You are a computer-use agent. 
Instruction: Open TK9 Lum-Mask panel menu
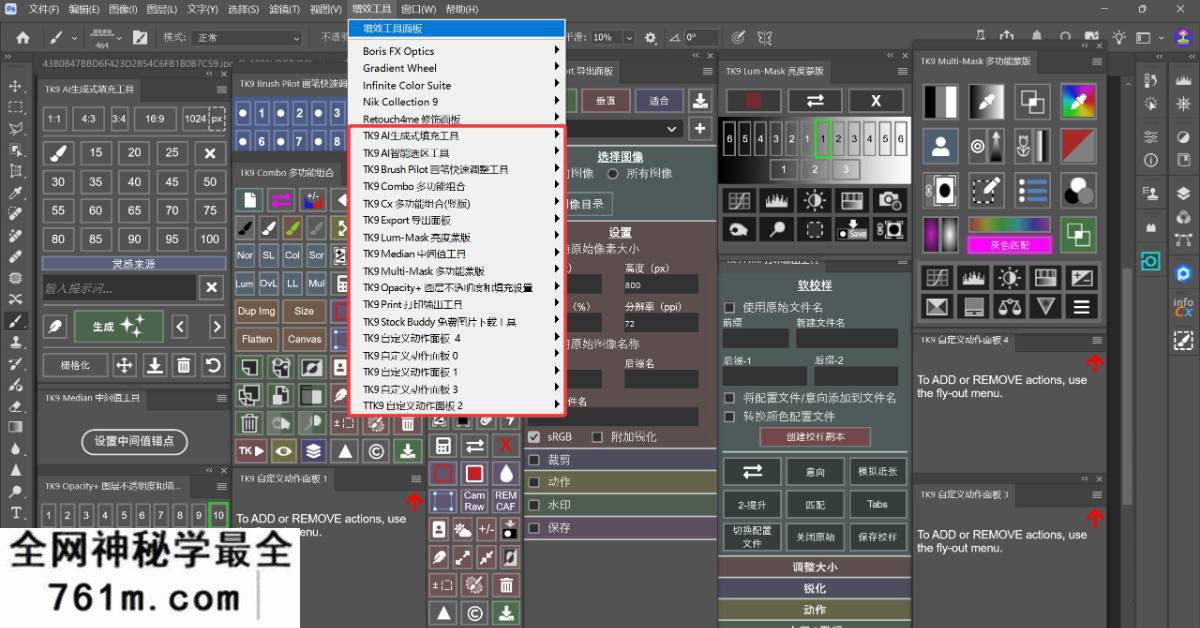(903, 71)
